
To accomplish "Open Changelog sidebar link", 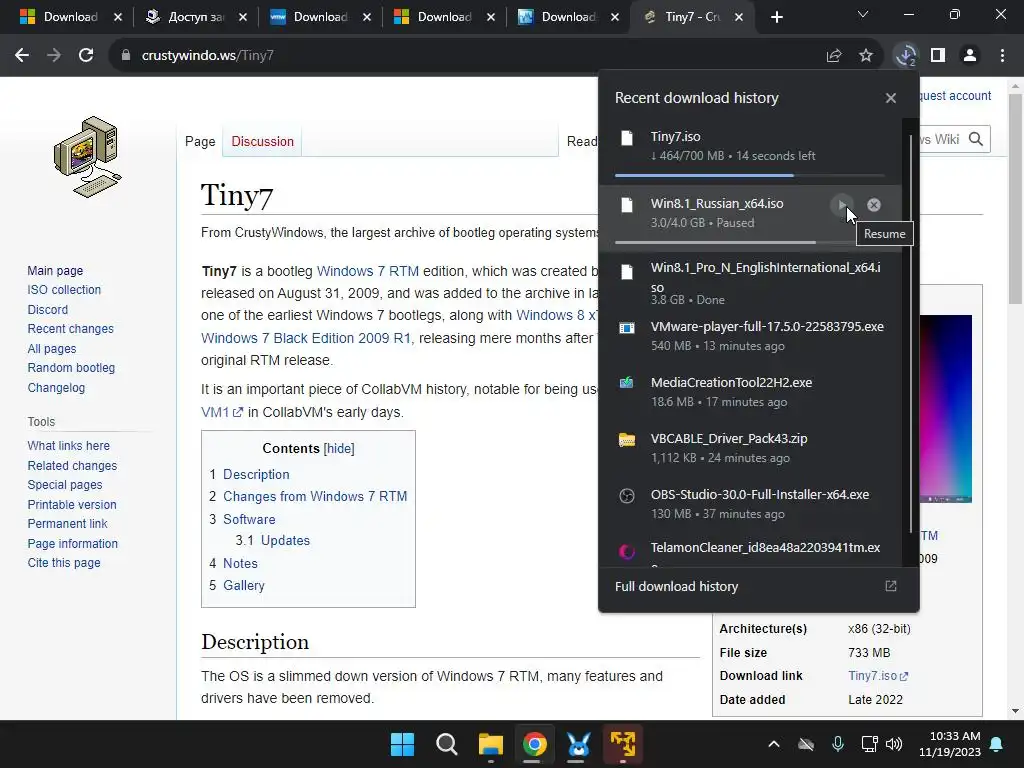I will (56, 387).
